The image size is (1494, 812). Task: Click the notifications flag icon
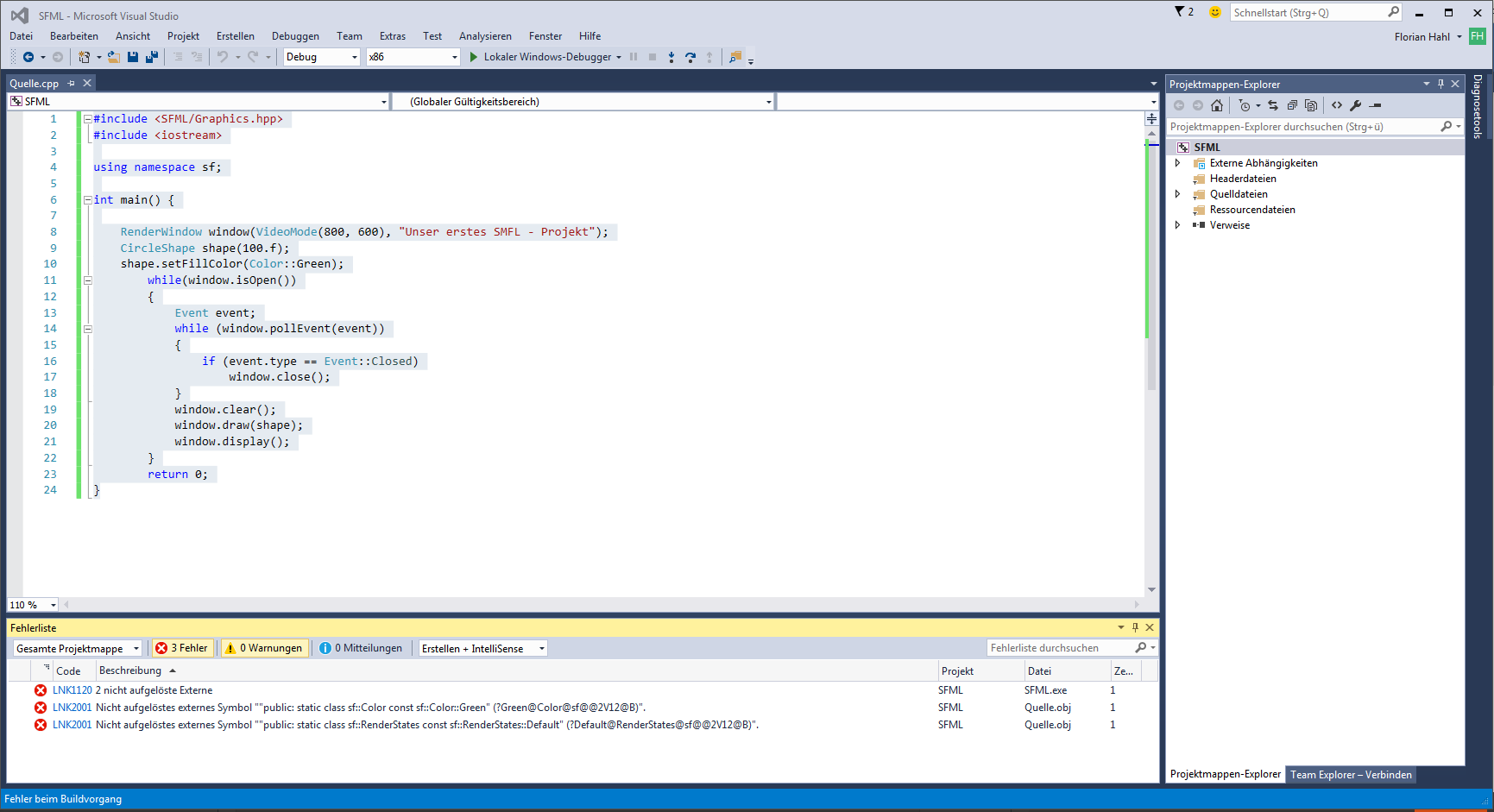pos(1180,12)
